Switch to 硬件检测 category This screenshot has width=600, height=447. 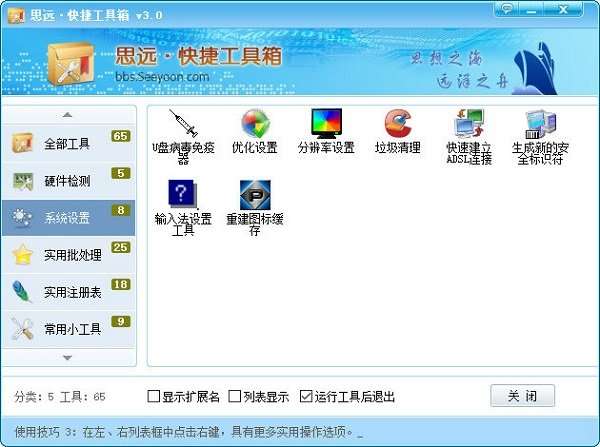(x=69, y=181)
